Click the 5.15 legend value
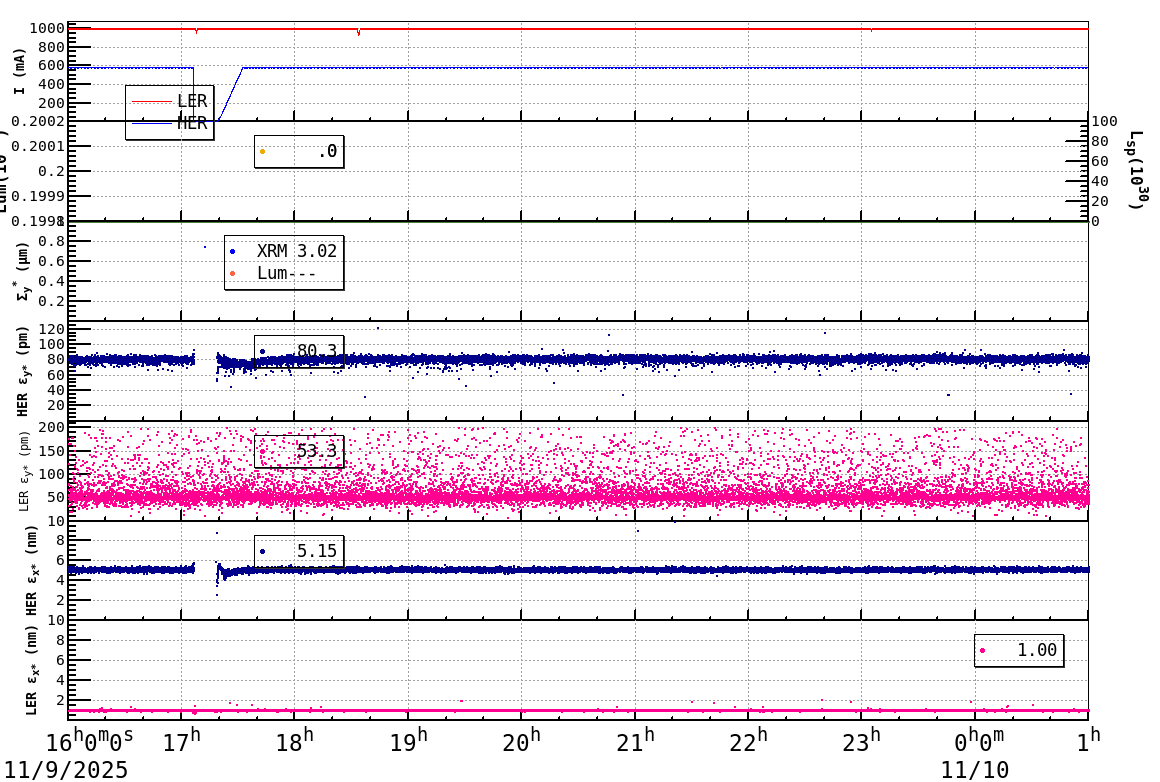Viewport: 1160px width, 782px height. (x=317, y=550)
